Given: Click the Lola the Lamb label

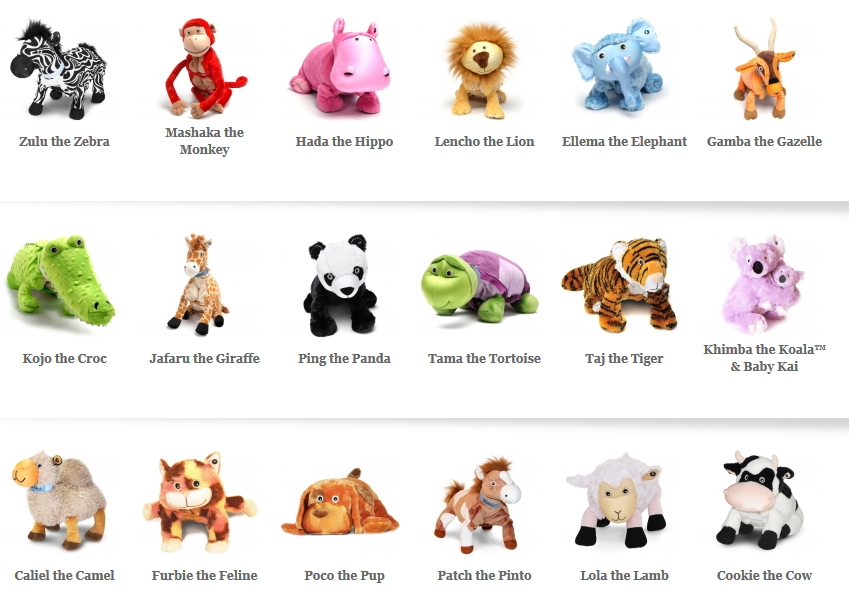Looking at the screenshot, I should coord(624,575).
